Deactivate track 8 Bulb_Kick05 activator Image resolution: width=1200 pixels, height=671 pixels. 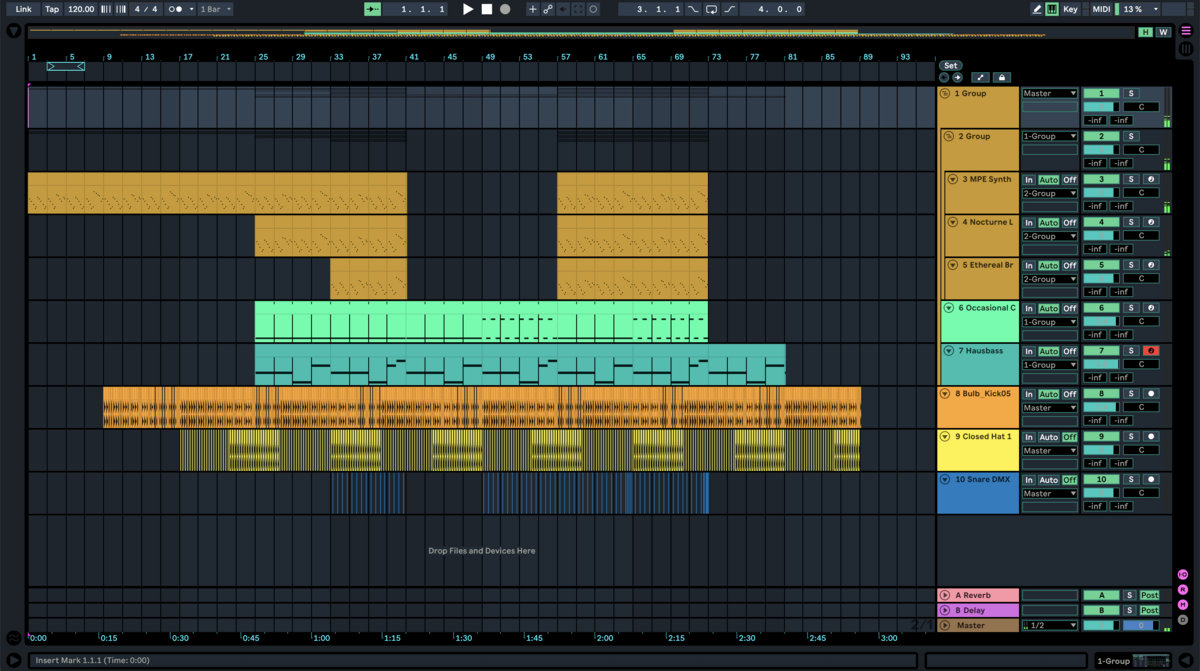(x=1100, y=394)
